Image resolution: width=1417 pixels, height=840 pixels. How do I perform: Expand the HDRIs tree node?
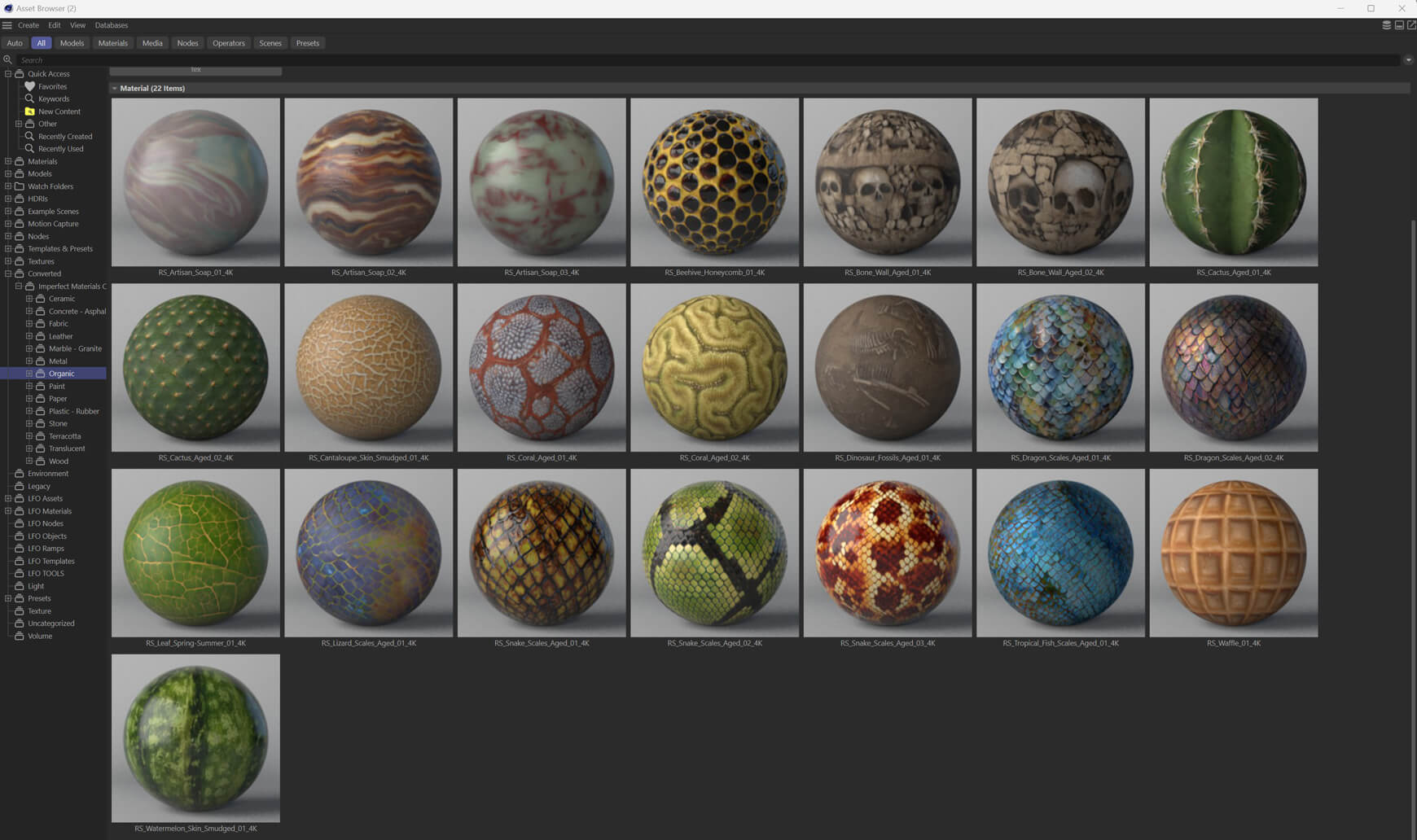8,199
